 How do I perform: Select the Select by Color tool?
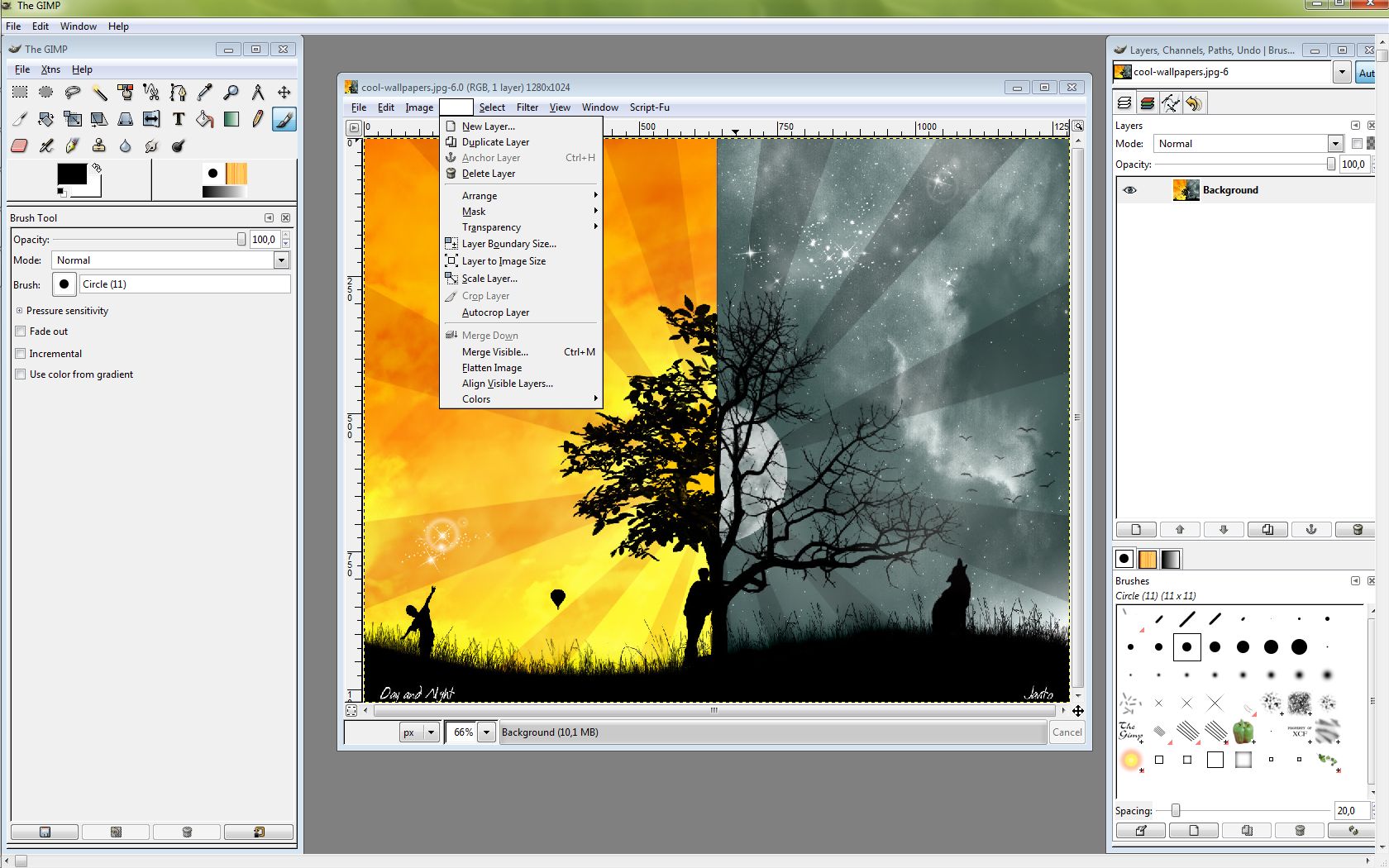pos(126,93)
